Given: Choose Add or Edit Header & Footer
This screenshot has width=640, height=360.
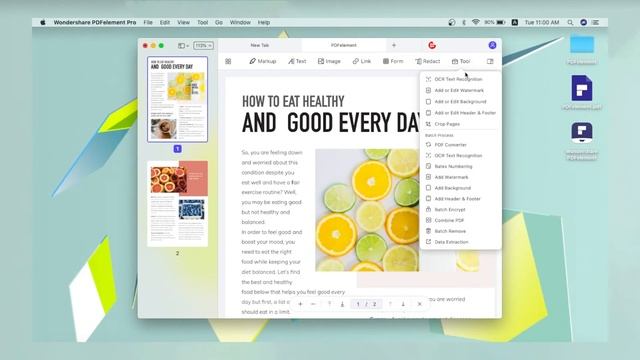Looking at the screenshot, I should click(460, 113).
